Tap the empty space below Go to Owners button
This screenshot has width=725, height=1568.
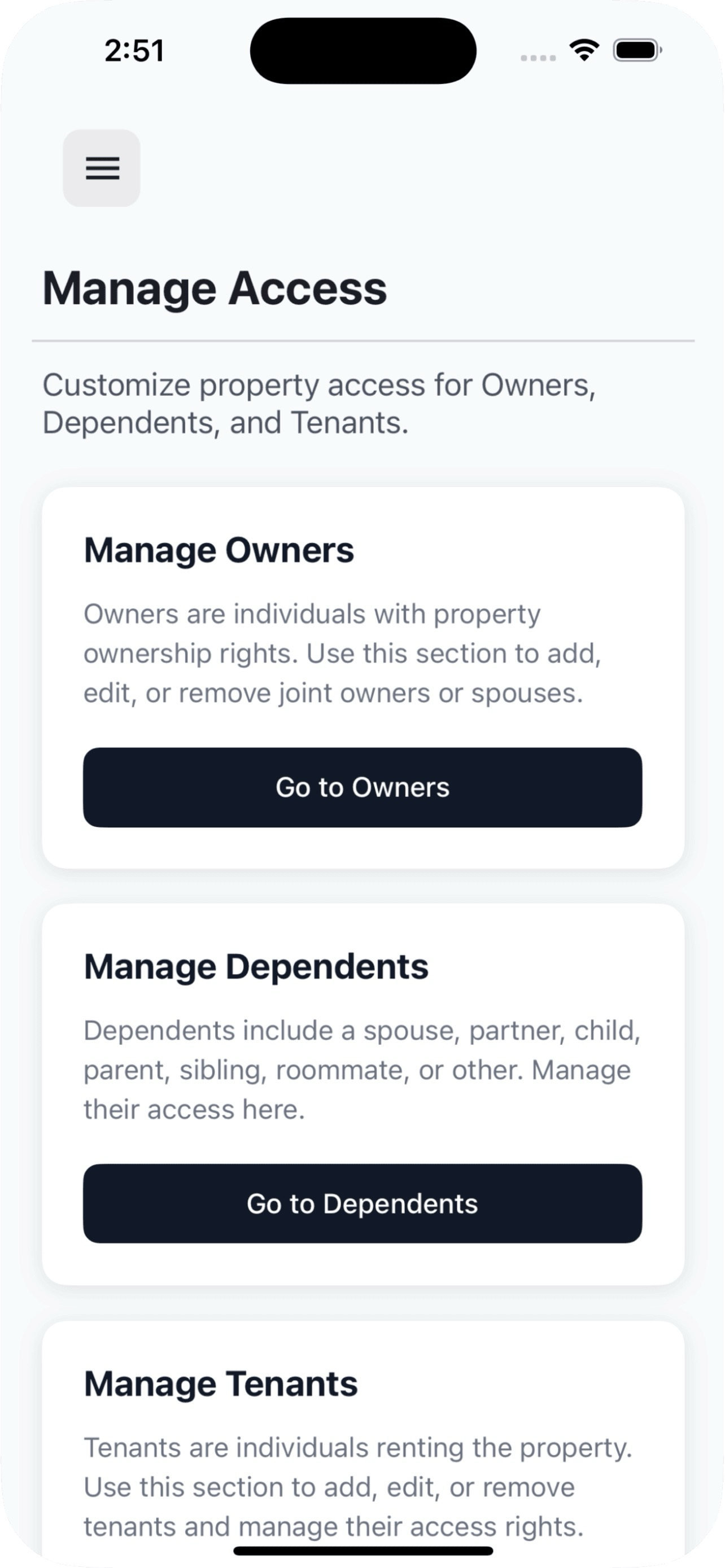coord(363,847)
